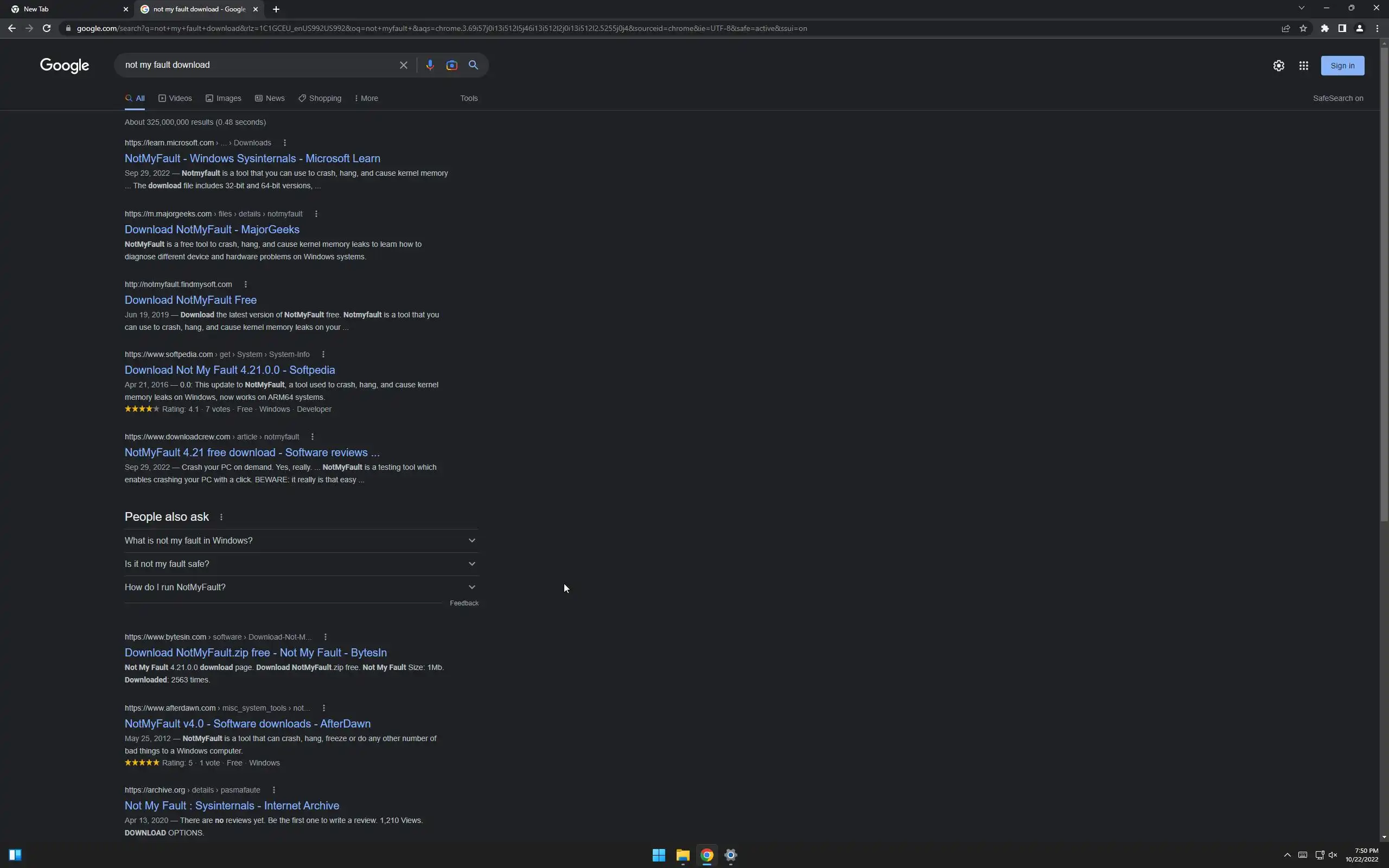The height and width of the screenshot is (868, 1389).
Task: Open File Explorer from the taskbar
Action: coord(683,856)
